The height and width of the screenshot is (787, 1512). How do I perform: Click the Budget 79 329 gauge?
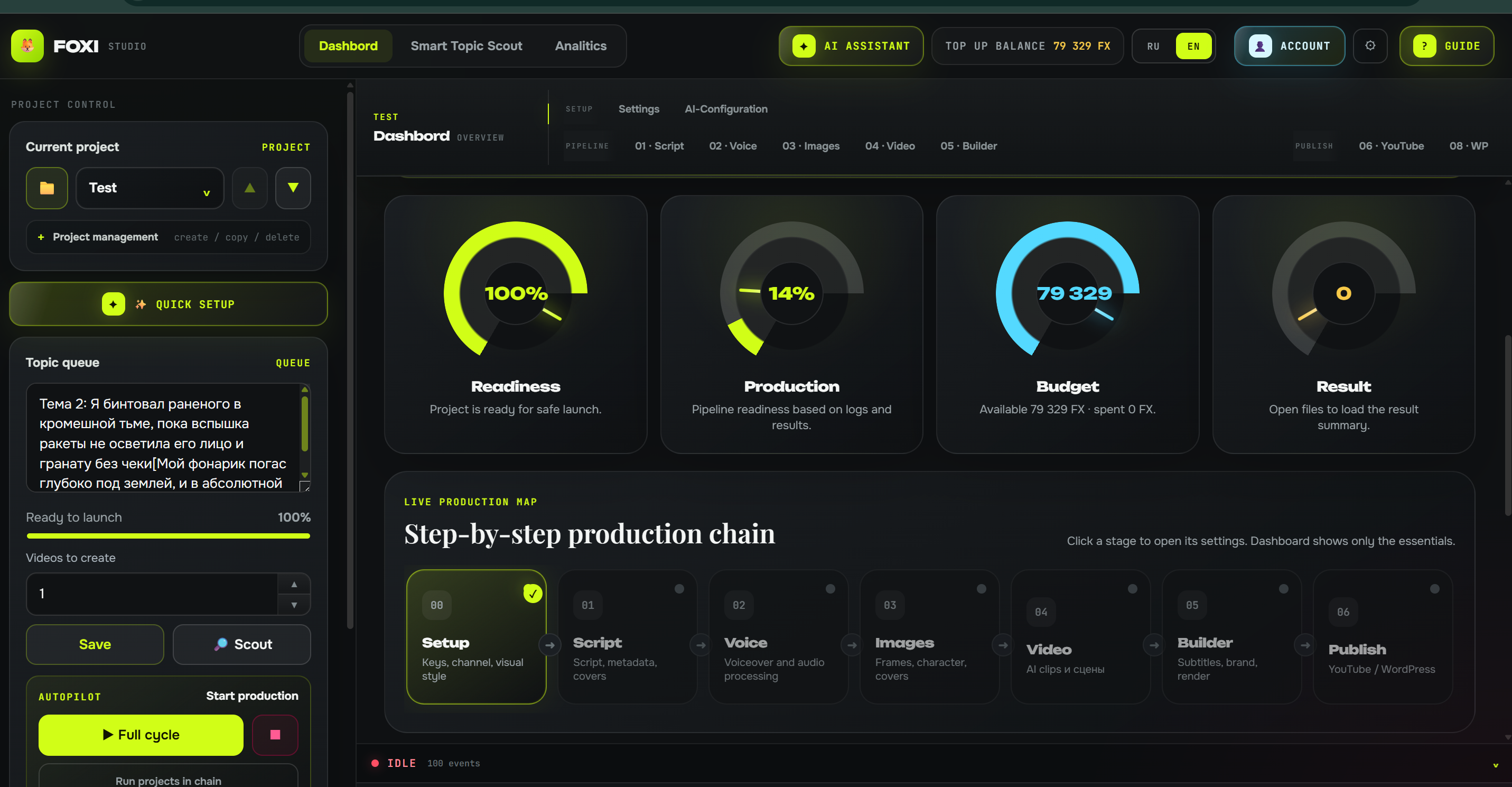coord(1067,292)
